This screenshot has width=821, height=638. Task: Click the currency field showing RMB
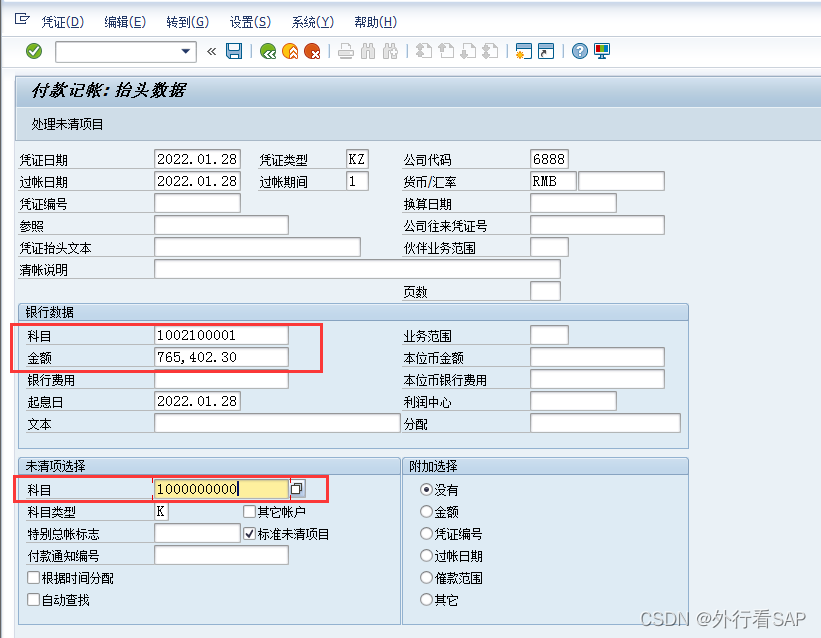(x=553, y=181)
